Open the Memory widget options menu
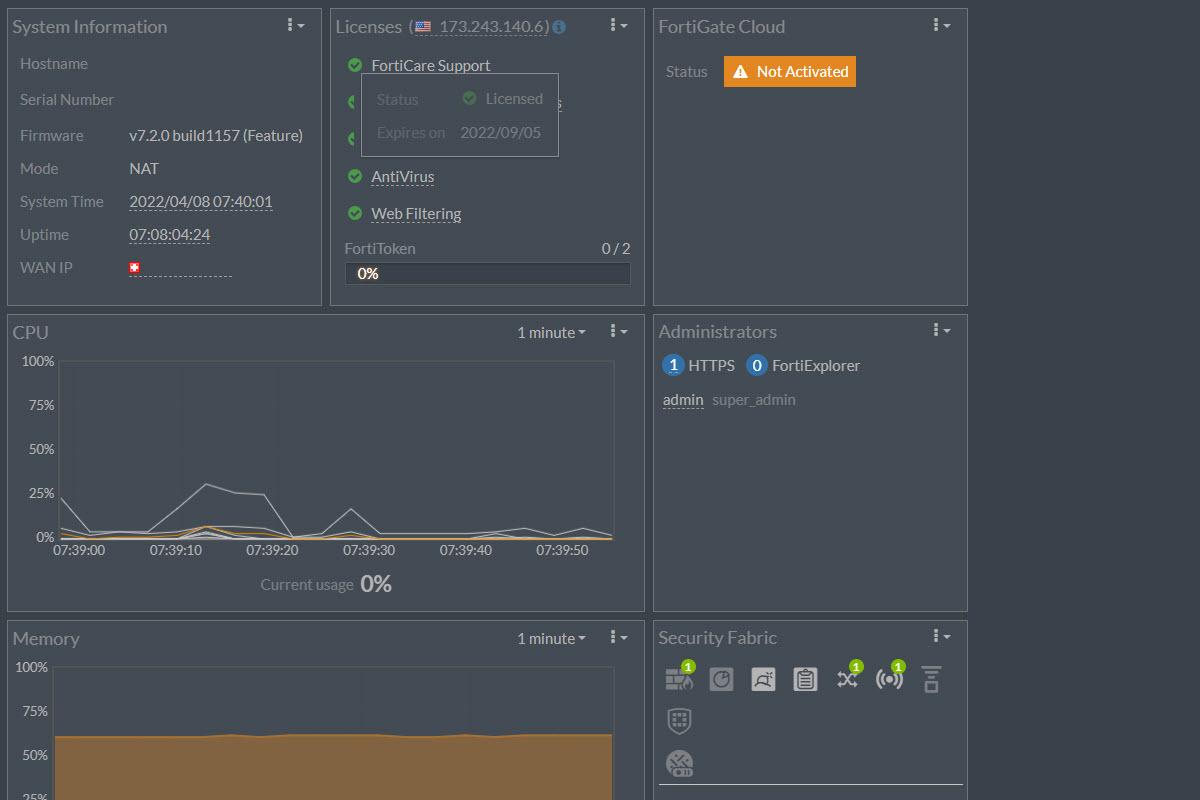Screen dimensions: 1200x800 pos(619,637)
